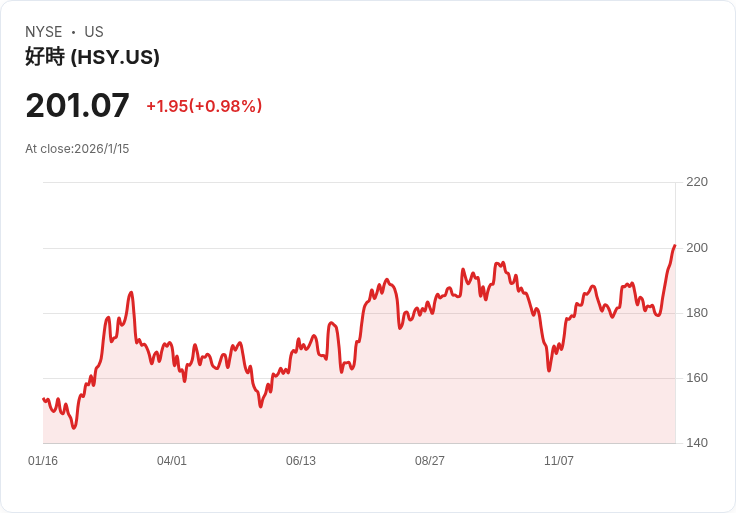Click the 200 price axis label

[697, 248]
